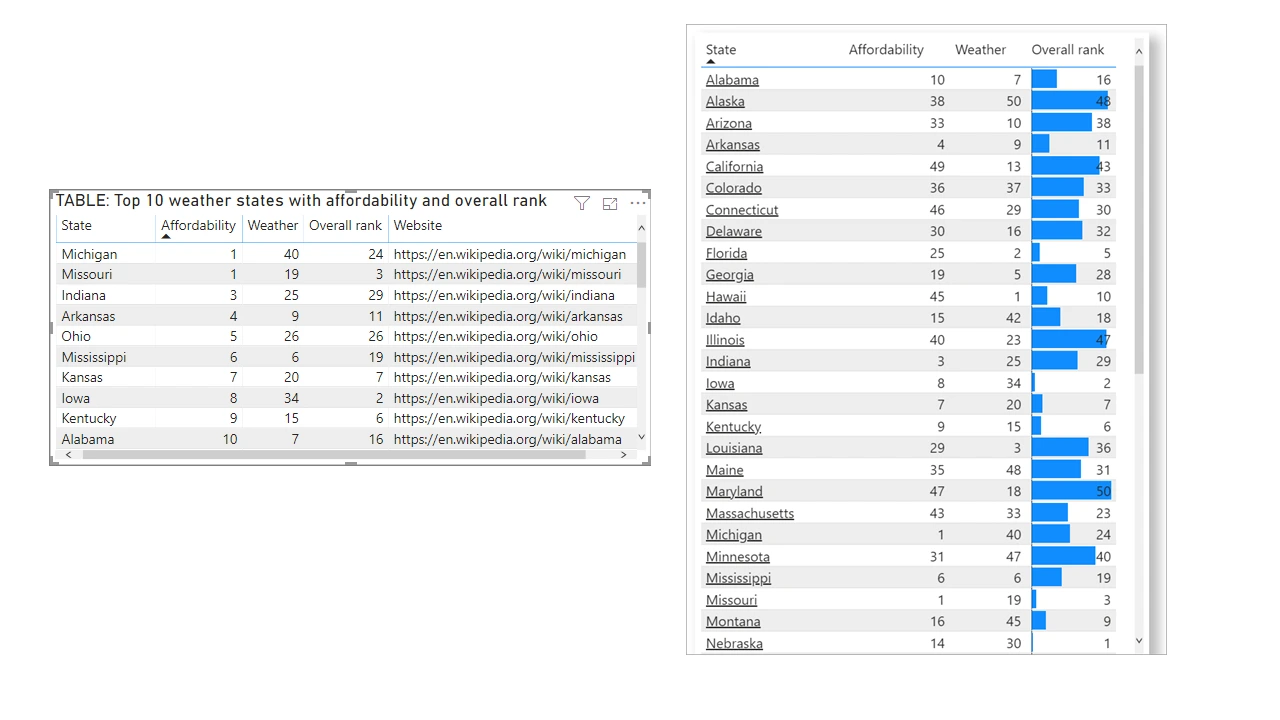Select Maryland's overall rank bar showing 50
Image resolution: width=1280 pixels, height=720 pixels.
(x=1071, y=492)
